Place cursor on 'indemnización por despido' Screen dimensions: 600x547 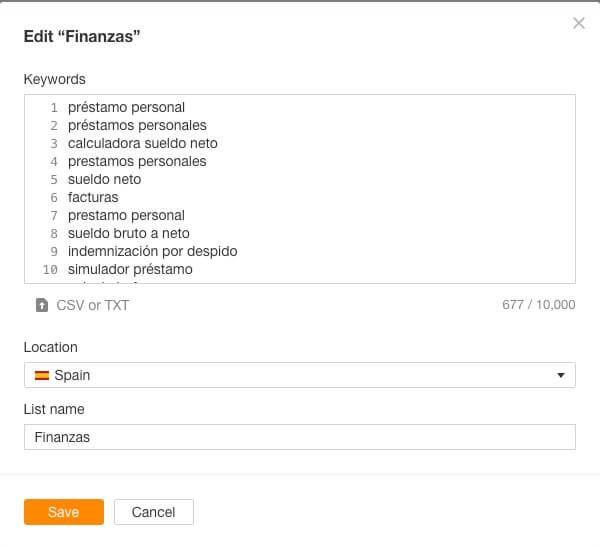pos(152,251)
